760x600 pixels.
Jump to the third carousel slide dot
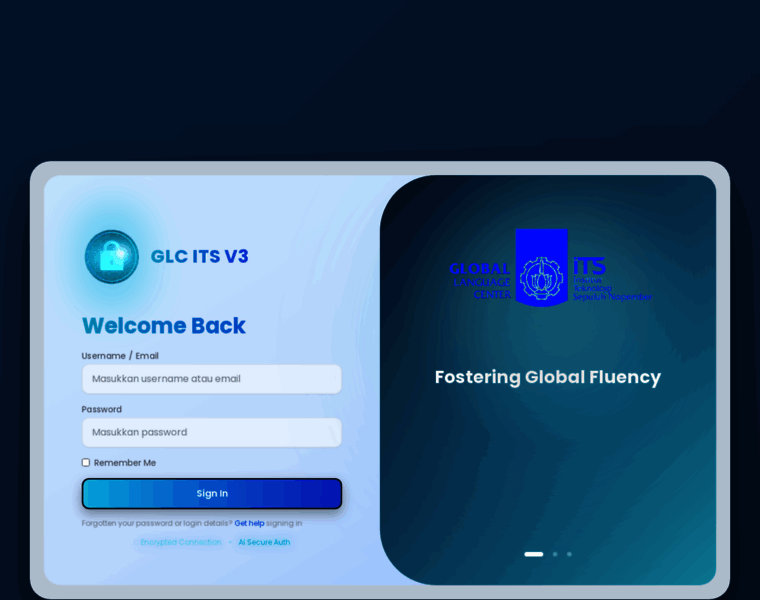[569, 554]
